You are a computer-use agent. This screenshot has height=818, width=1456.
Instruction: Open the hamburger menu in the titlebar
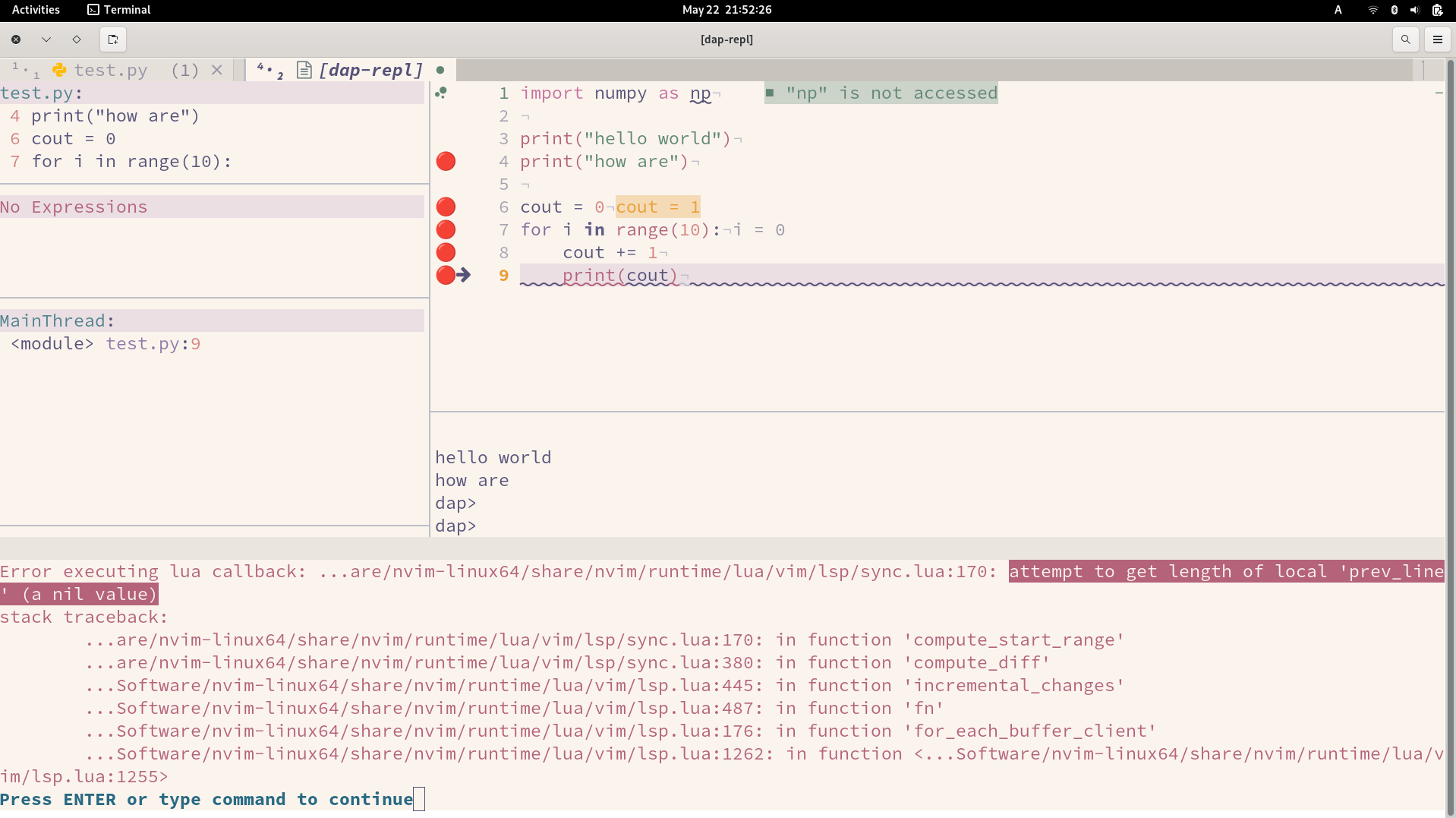tap(1437, 39)
